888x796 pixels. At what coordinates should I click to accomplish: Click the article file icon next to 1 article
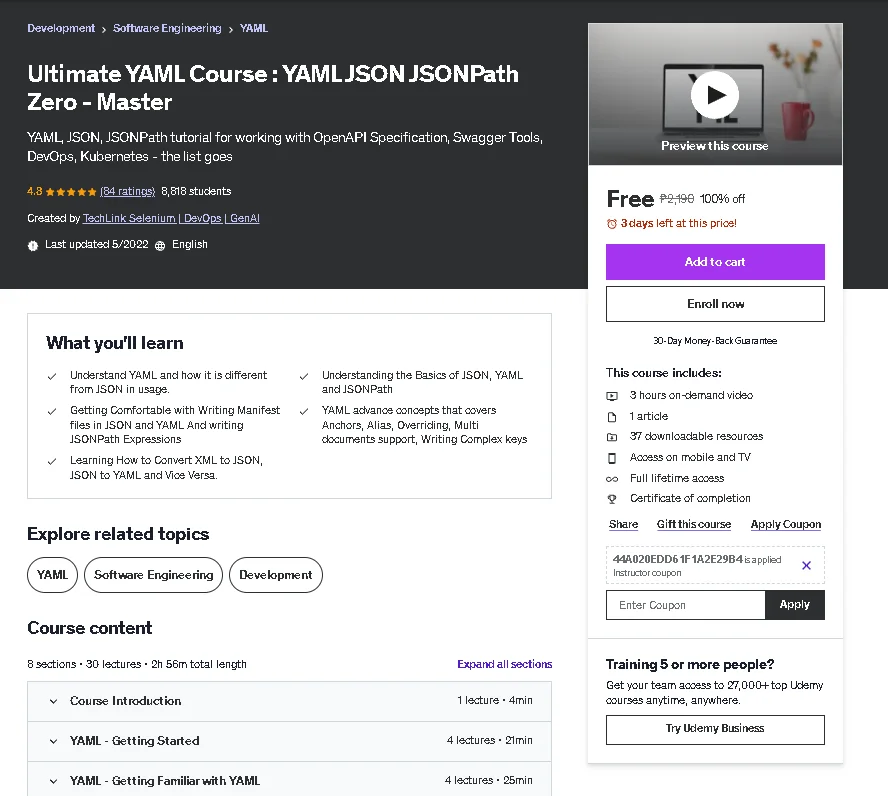click(x=612, y=417)
